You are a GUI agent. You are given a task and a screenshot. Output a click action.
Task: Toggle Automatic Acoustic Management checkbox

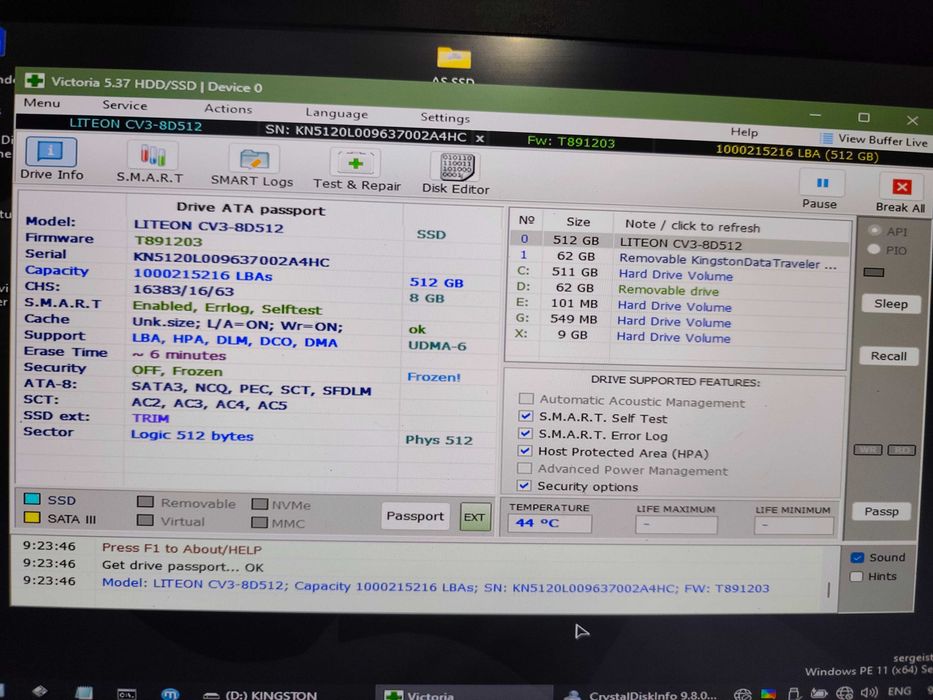click(x=525, y=398)
